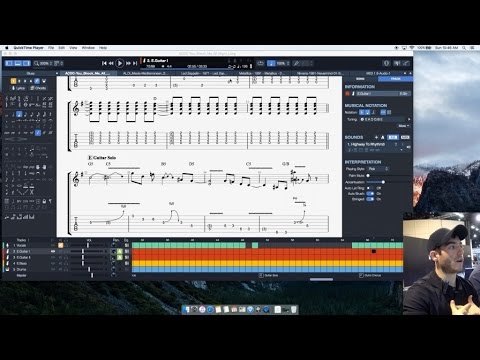Toggle Auto Let Ring switch
480x360 pixels.
[x=370, y=188]
